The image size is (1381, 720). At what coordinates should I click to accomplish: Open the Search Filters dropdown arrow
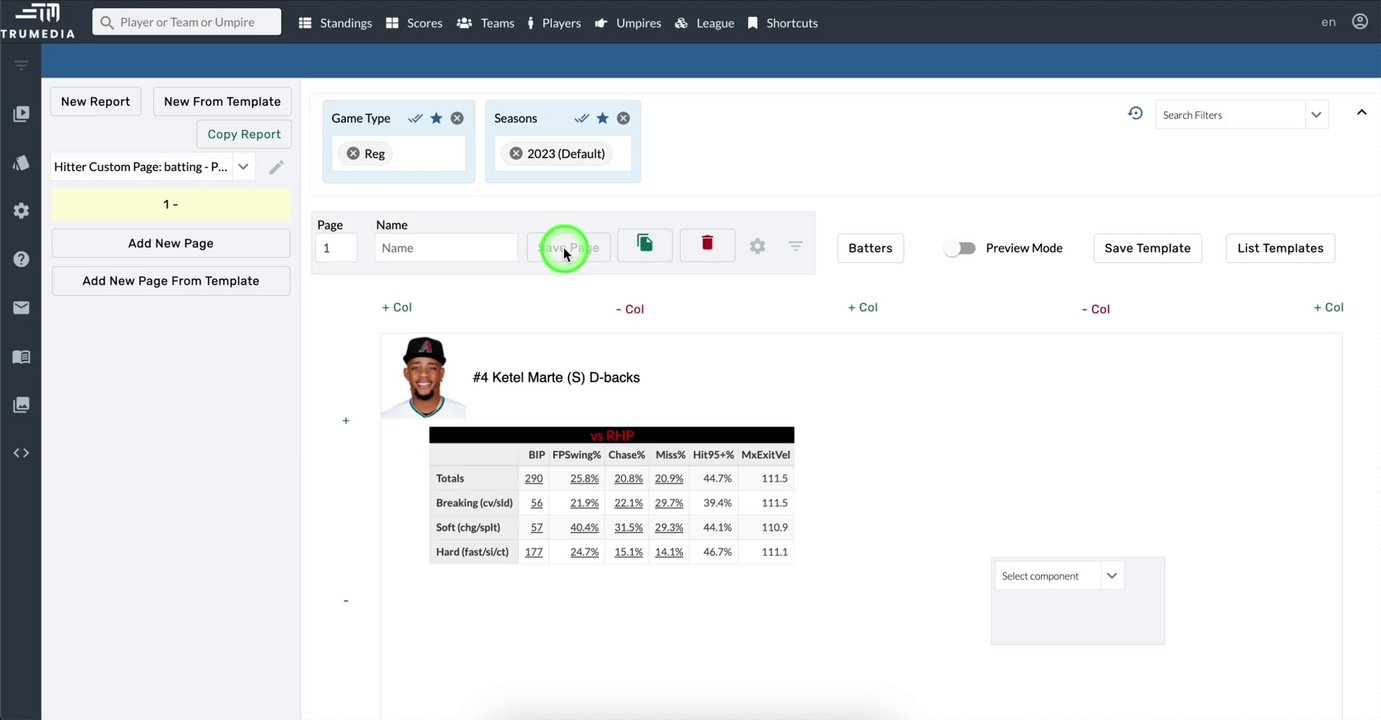pyautogui.click(x=1316, y=115)
